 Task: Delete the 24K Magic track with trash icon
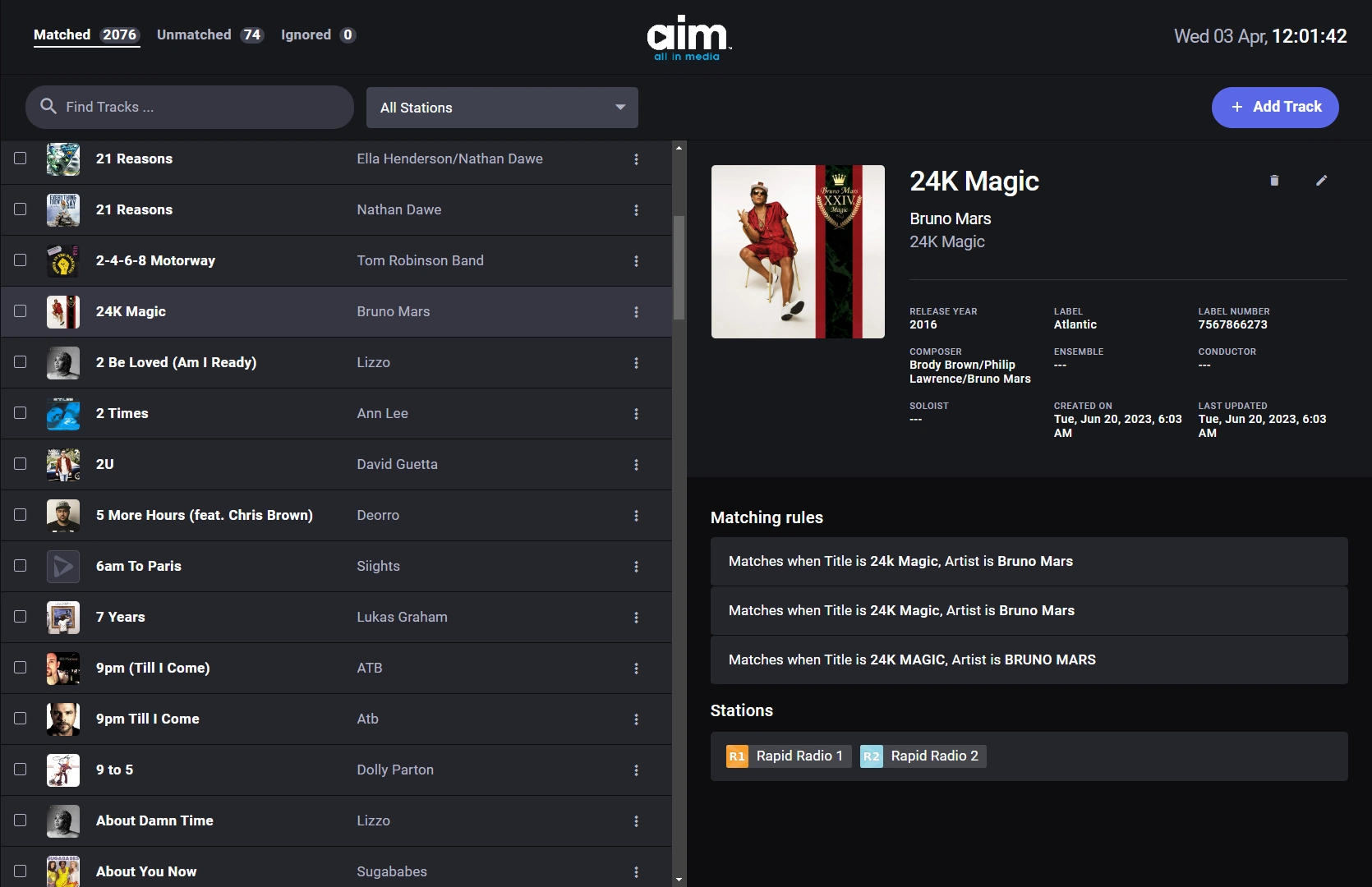click(x=1274, y=181)
